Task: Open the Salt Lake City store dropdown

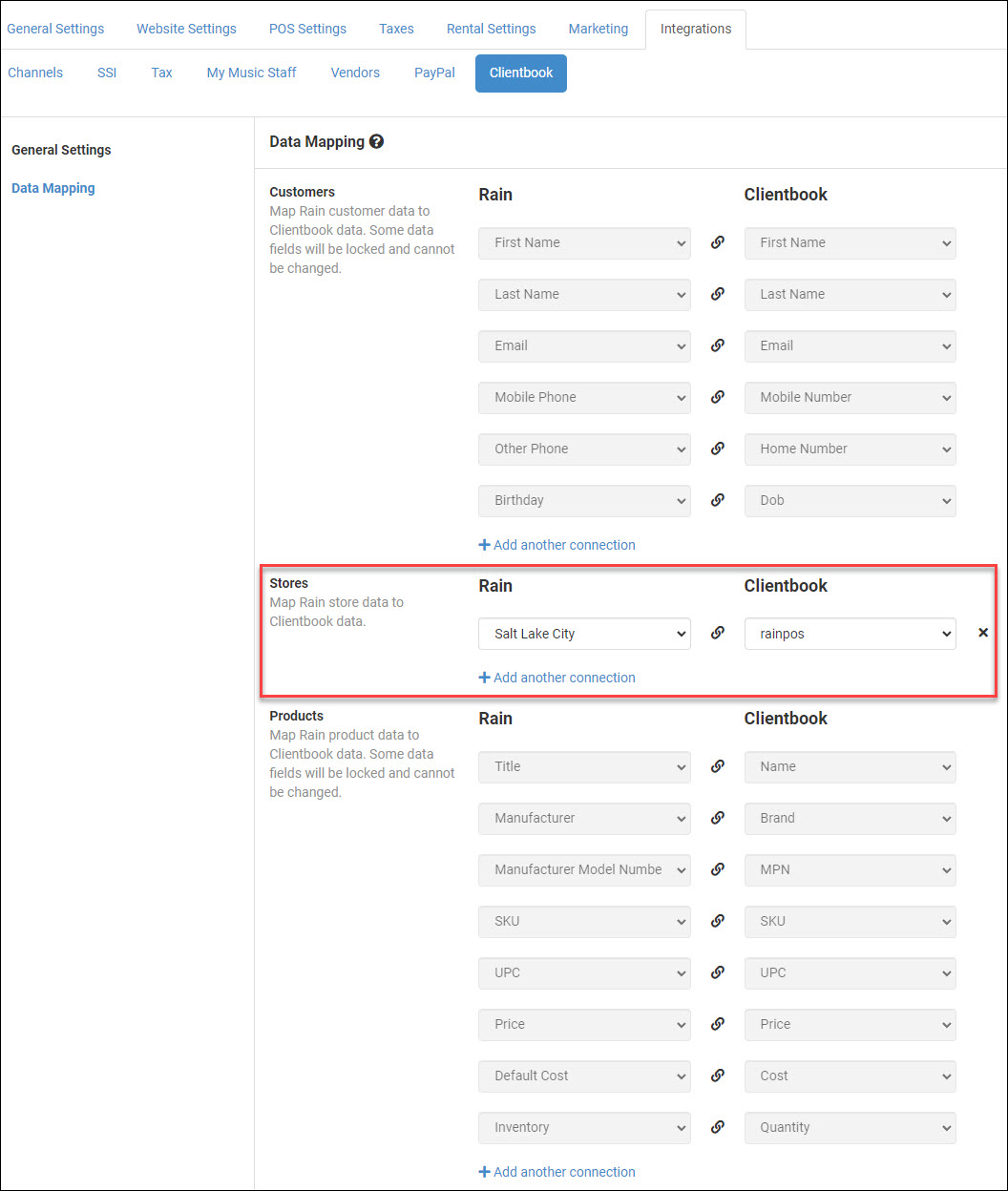Action: pos(584,633)
